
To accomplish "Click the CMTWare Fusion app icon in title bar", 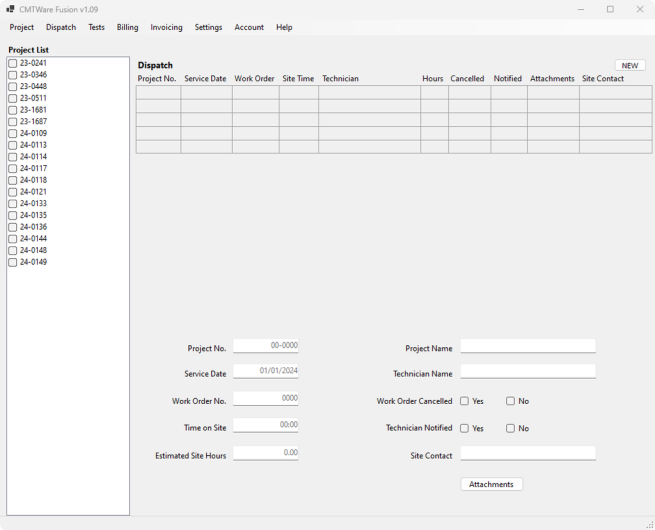I will coord(10,9).
